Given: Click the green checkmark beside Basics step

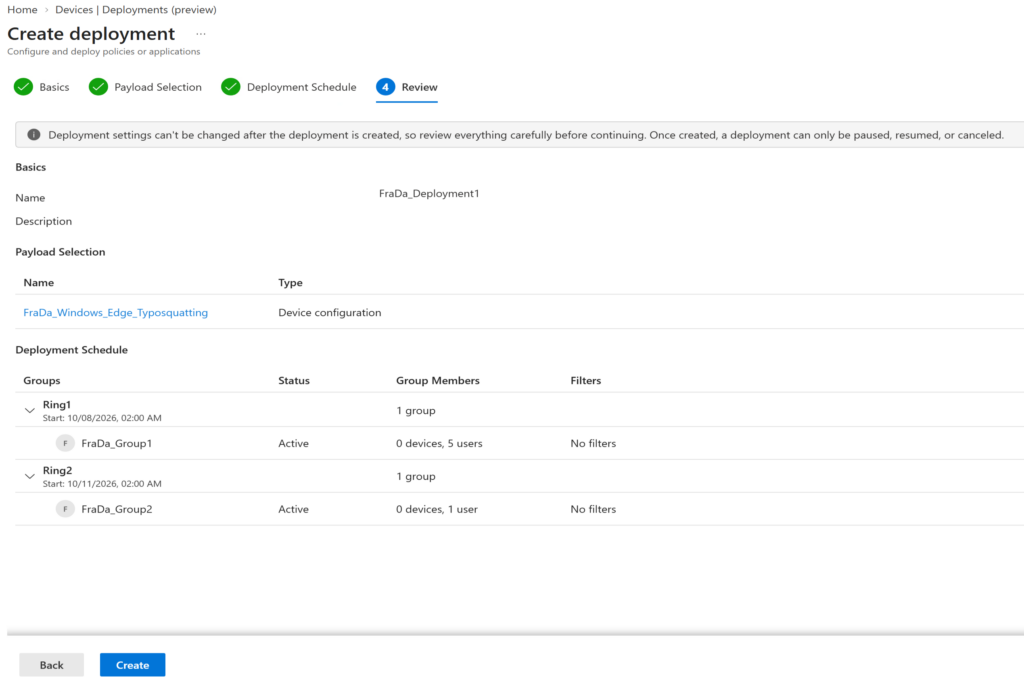Looking at the screenshot, I should 24,87.
